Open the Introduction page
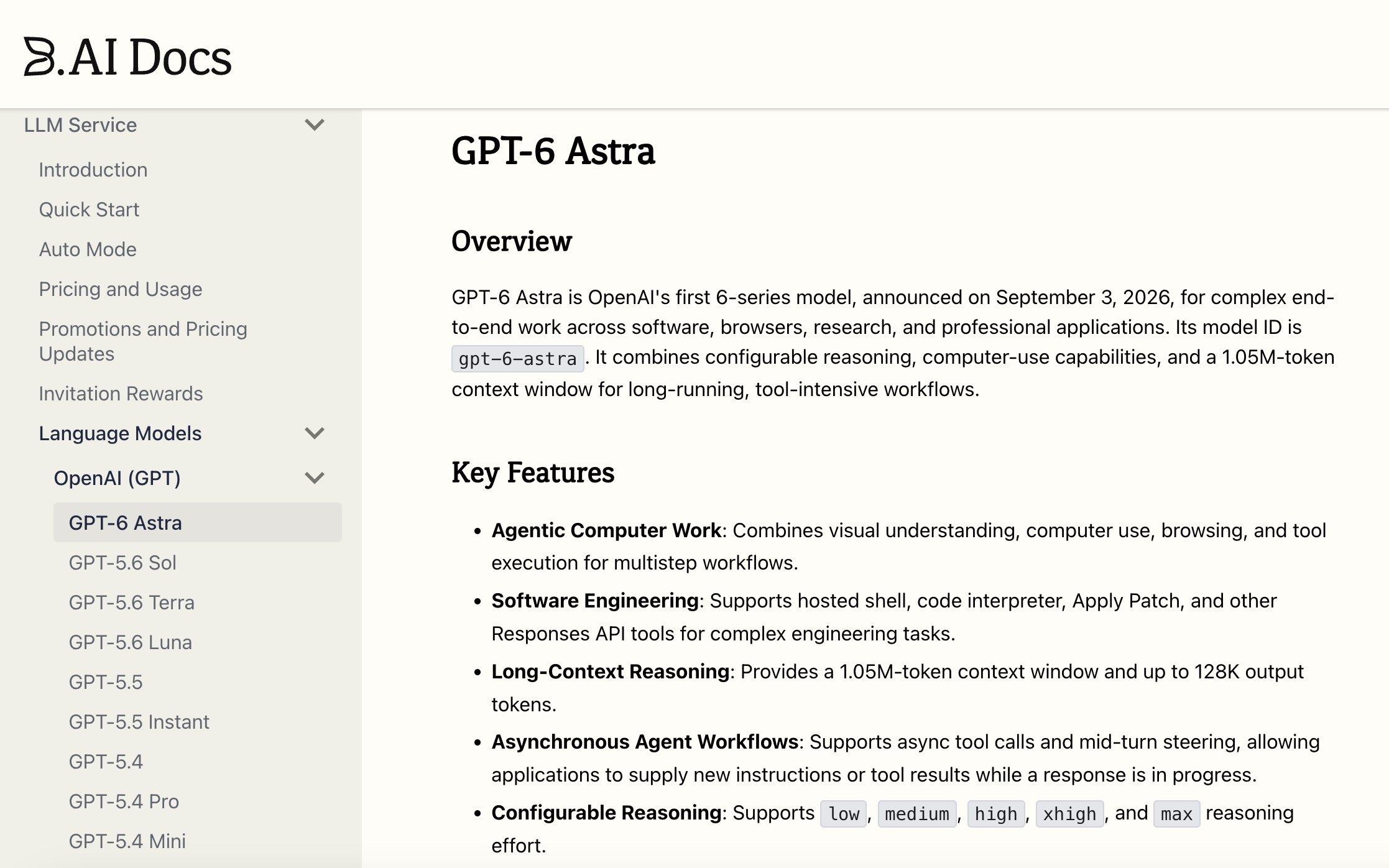Screen dimensions: 1389x868 tap(93, 170)
